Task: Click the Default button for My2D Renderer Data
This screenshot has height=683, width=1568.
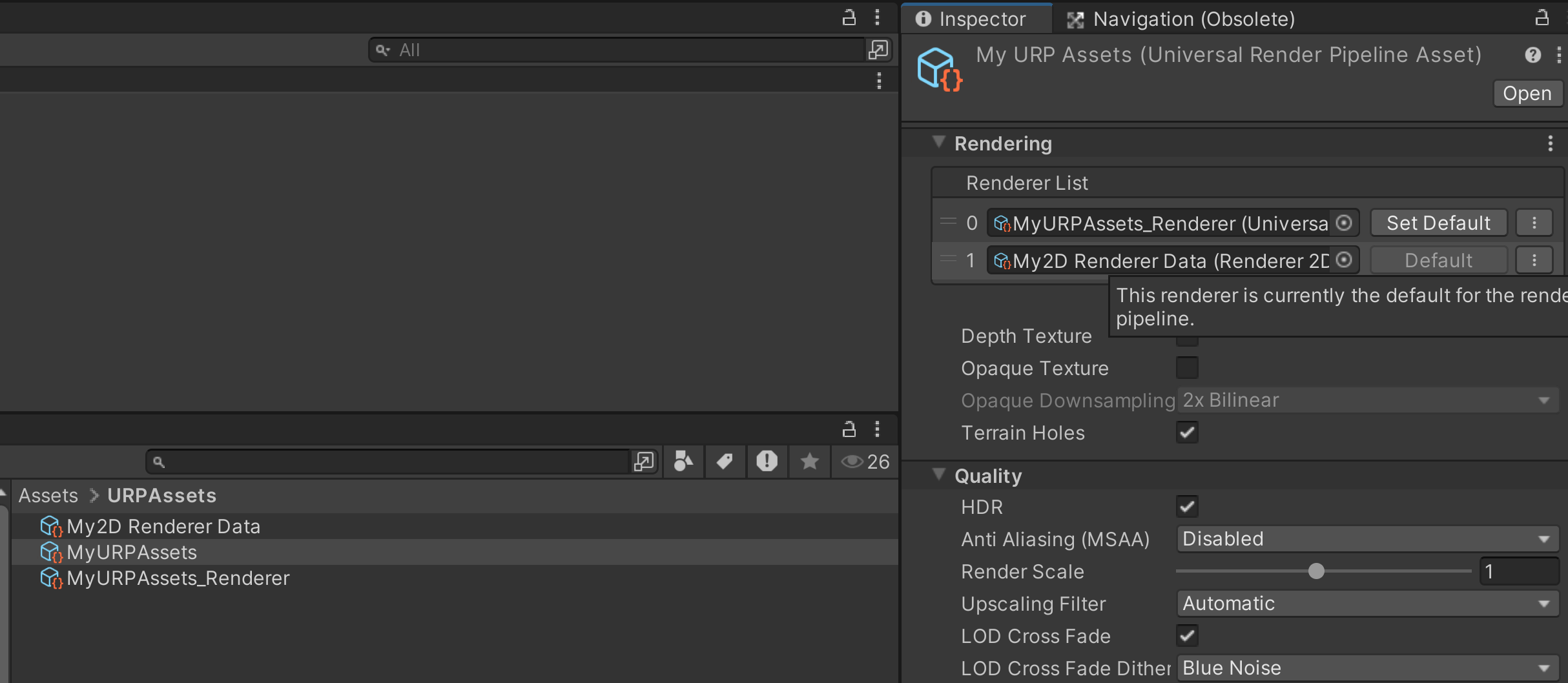Action: (1438, 260)
